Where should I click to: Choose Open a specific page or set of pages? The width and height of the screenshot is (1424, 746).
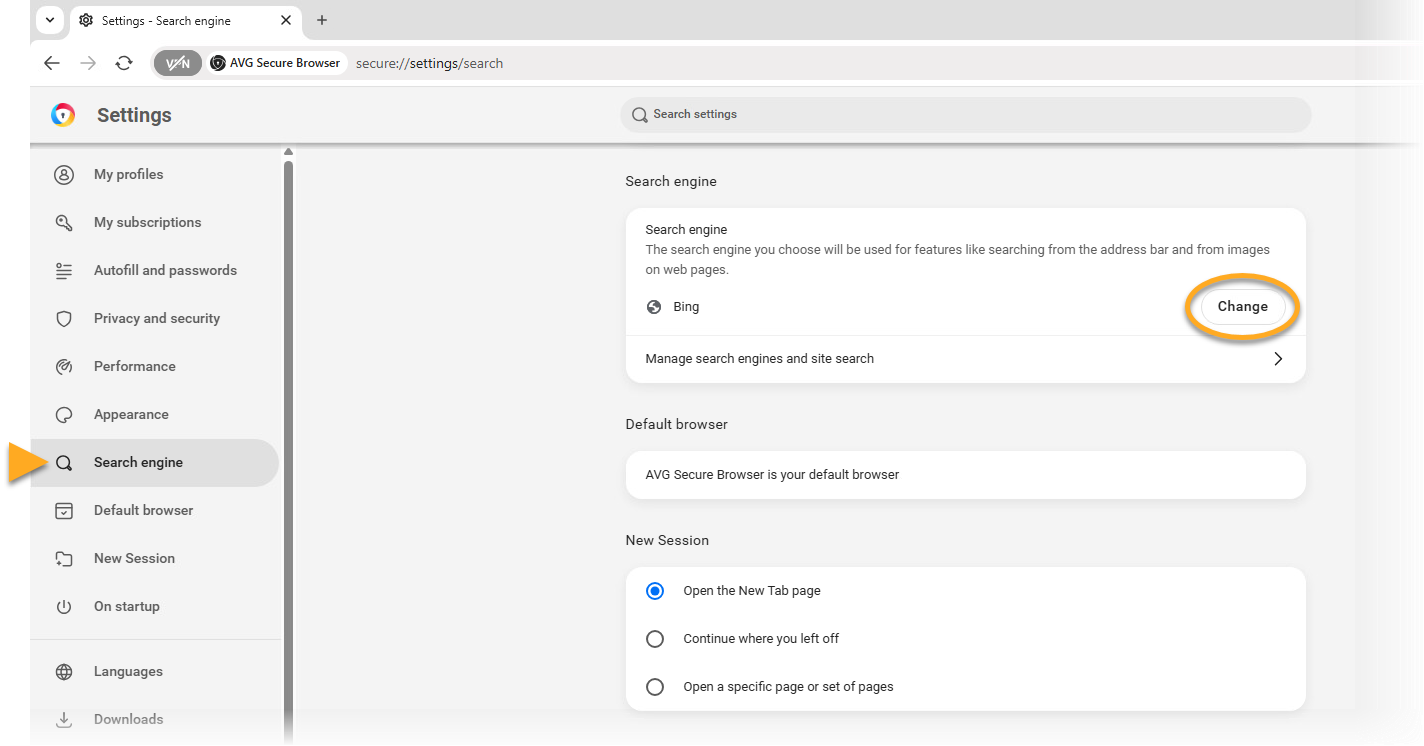pyautogui.click(x=655, y=687)
